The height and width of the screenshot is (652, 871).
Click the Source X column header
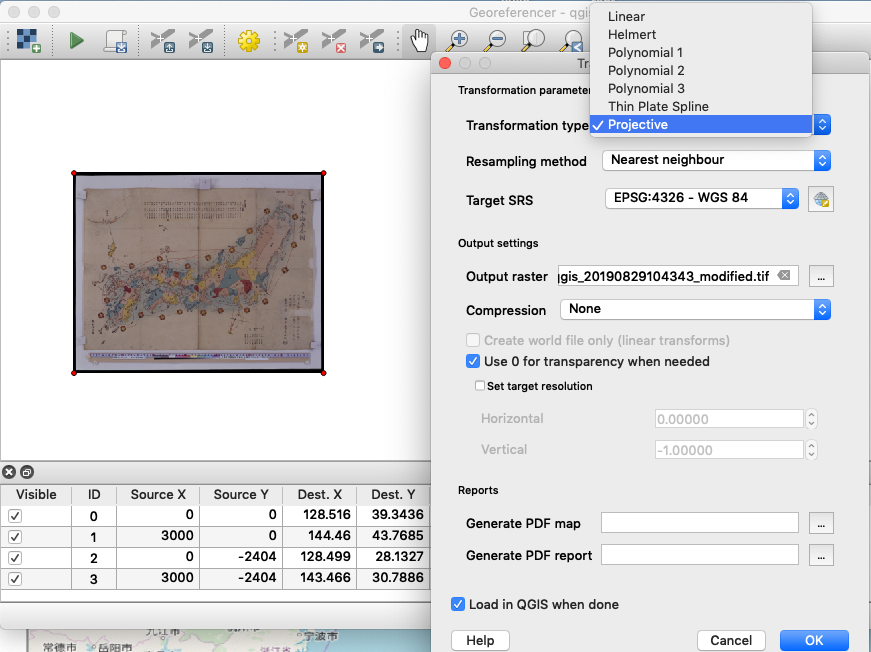(158, 494)
